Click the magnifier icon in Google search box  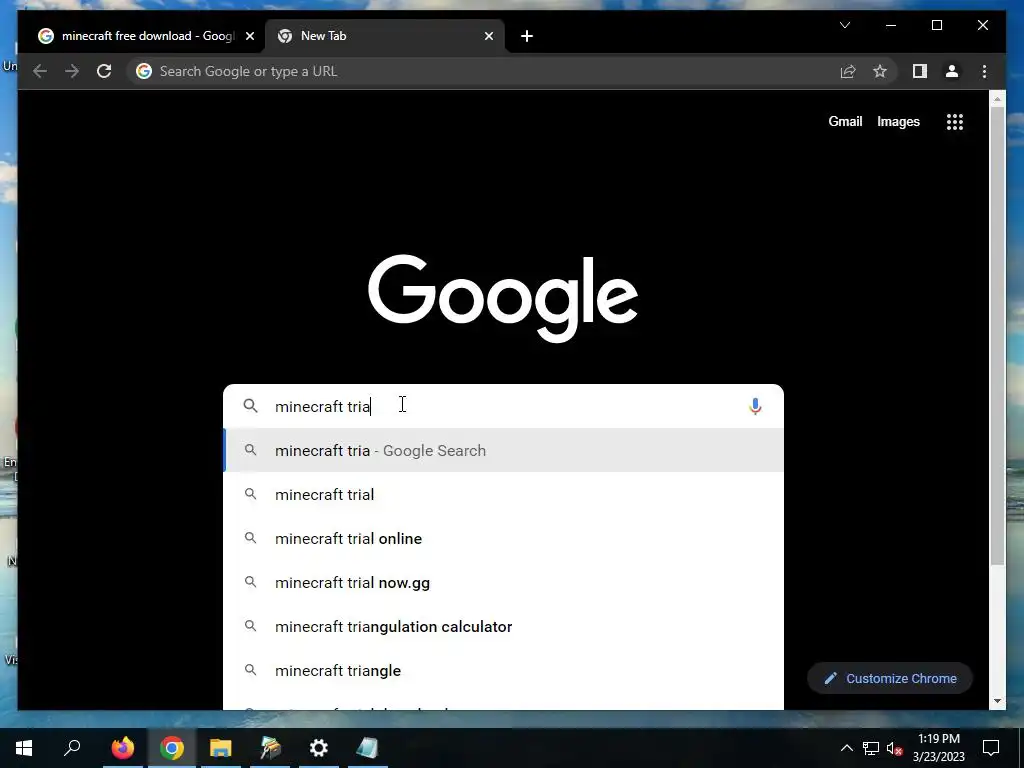point(251,406)
